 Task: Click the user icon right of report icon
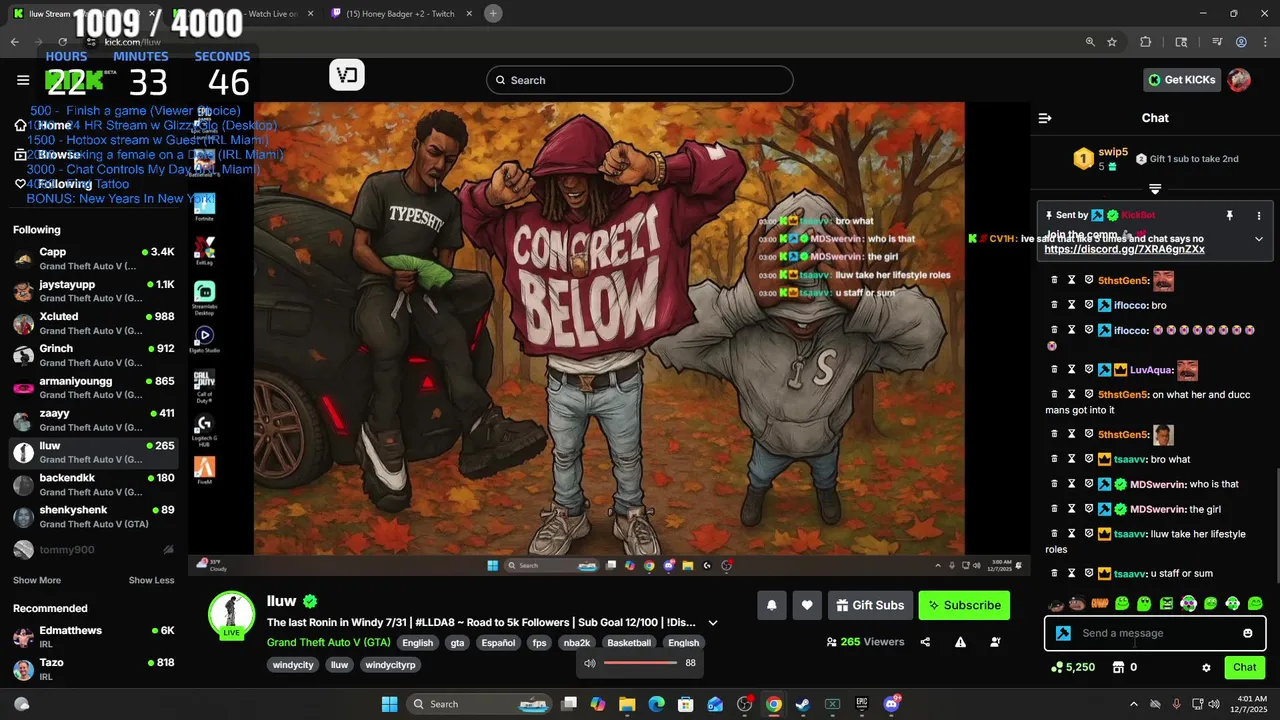coord(995,642)
